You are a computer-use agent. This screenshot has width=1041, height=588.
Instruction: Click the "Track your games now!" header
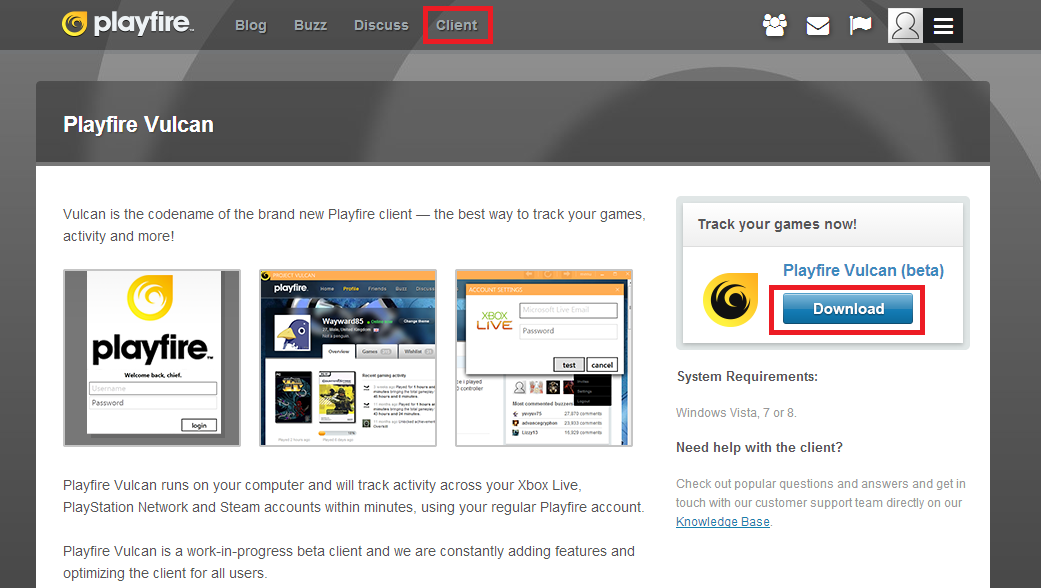(x=777, y=224)
